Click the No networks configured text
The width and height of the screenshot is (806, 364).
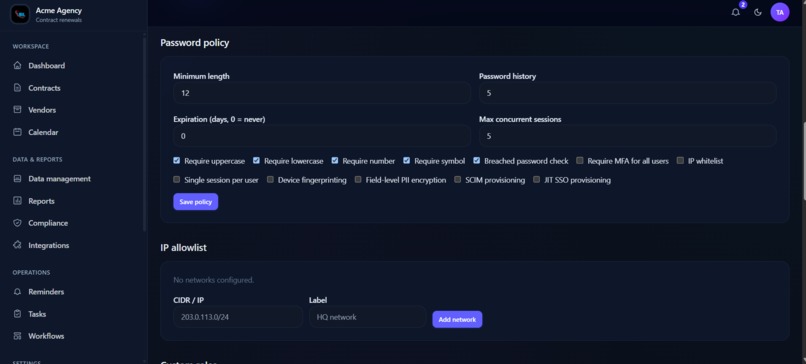[213, 280]
